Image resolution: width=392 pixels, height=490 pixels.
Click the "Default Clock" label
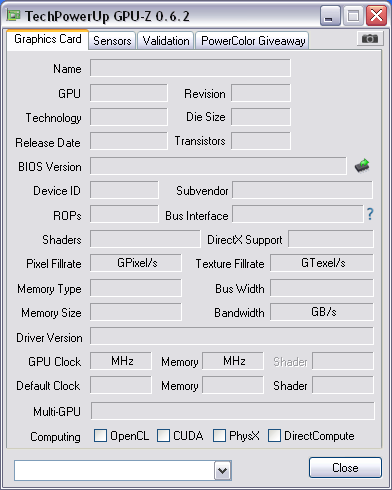tap(48, 386)
